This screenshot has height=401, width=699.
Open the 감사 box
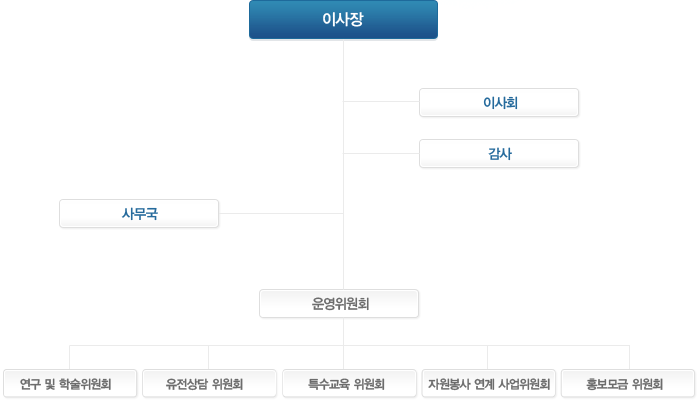pyautogui.click(x=499, y=154)
